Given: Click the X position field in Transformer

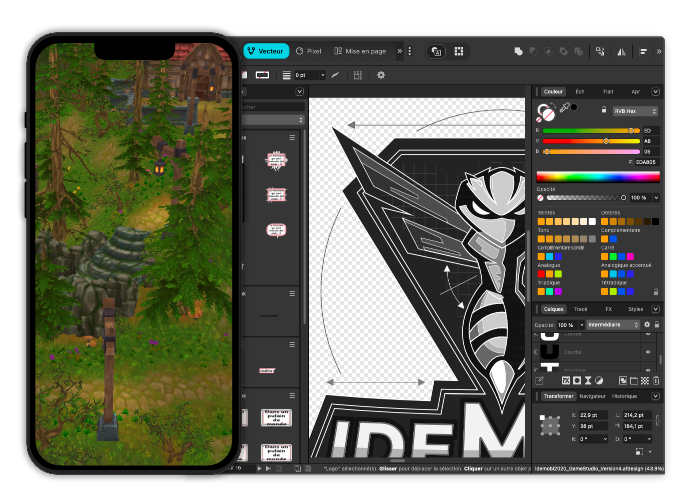Looking at the screenshot, I should [593, 415].
